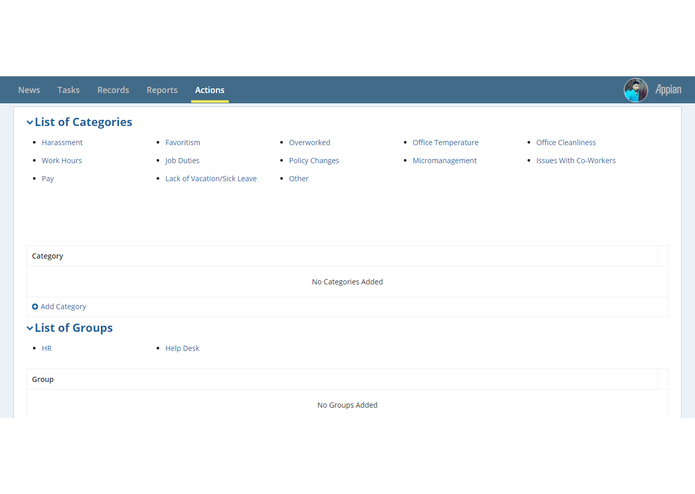Click Lack of Vacation/Sick Leave link
Screen dimensions: 695x494
(x=211, y=179)
